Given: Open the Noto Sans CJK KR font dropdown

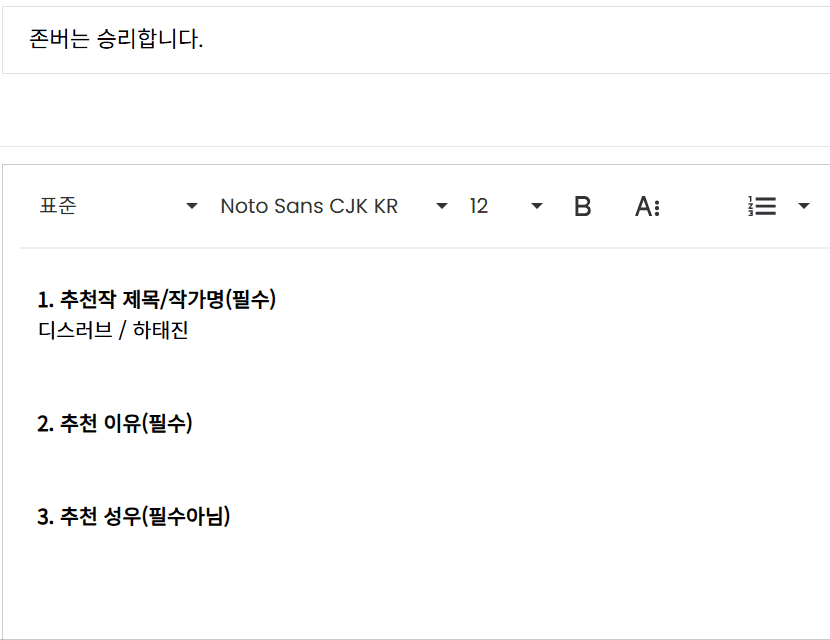Looking at the screenshot, I should (309, 207).
